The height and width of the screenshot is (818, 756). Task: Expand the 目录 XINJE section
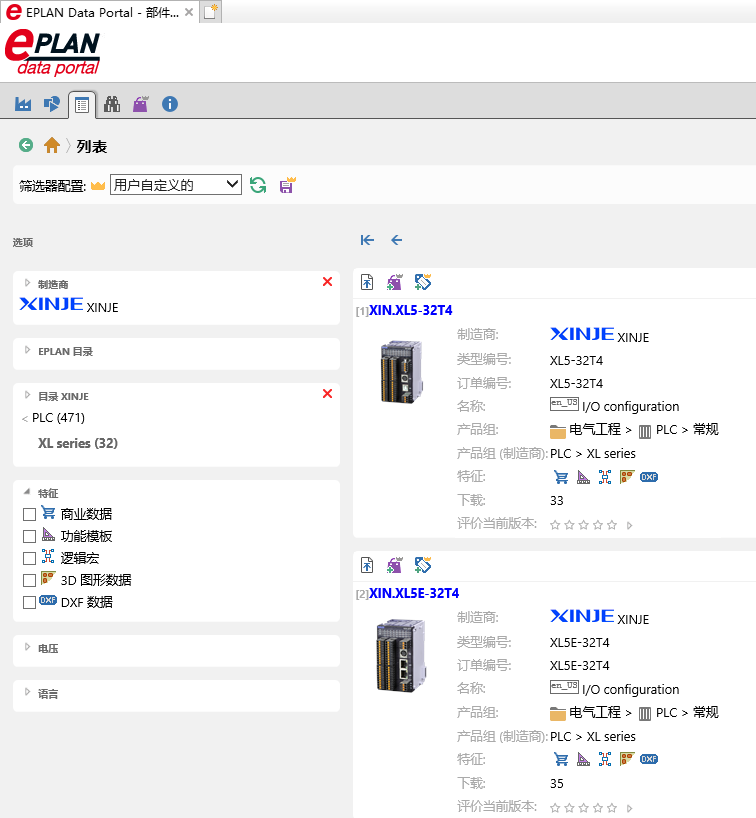pos(28,395)
